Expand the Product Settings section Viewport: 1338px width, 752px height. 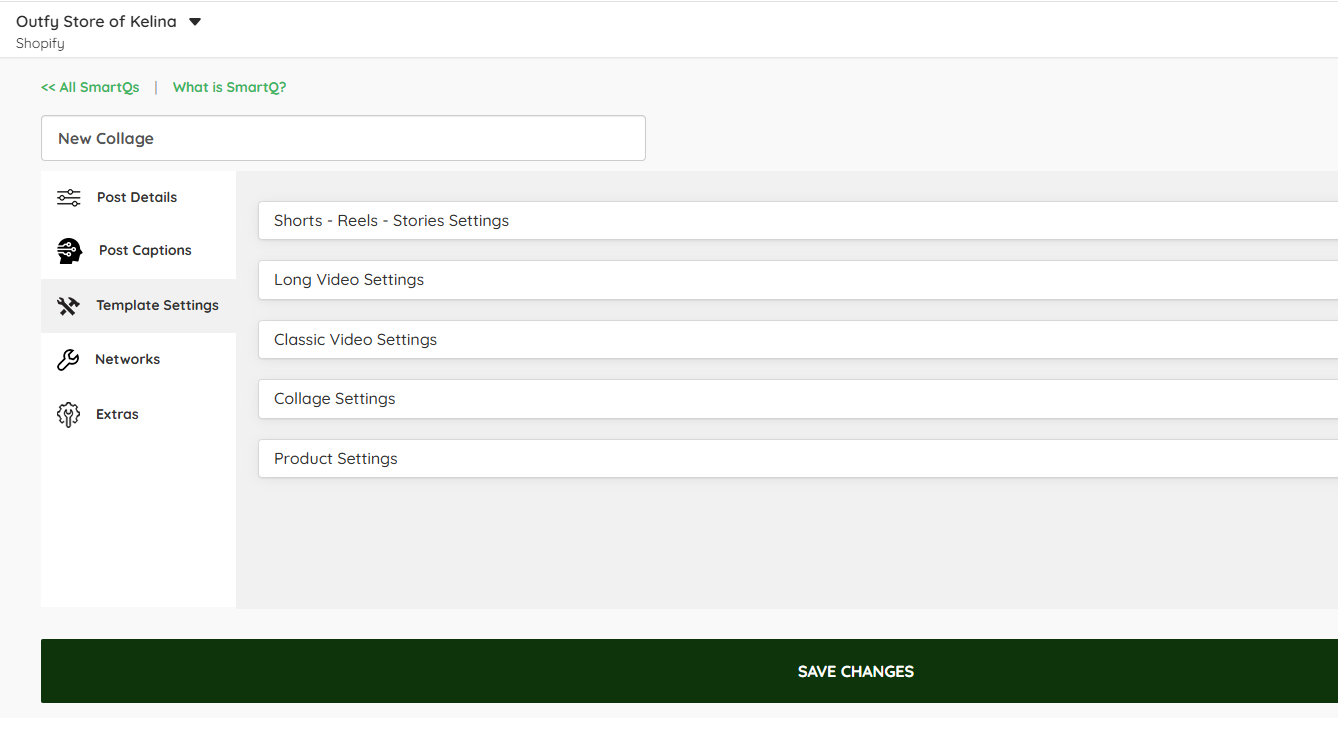[798, 459]
